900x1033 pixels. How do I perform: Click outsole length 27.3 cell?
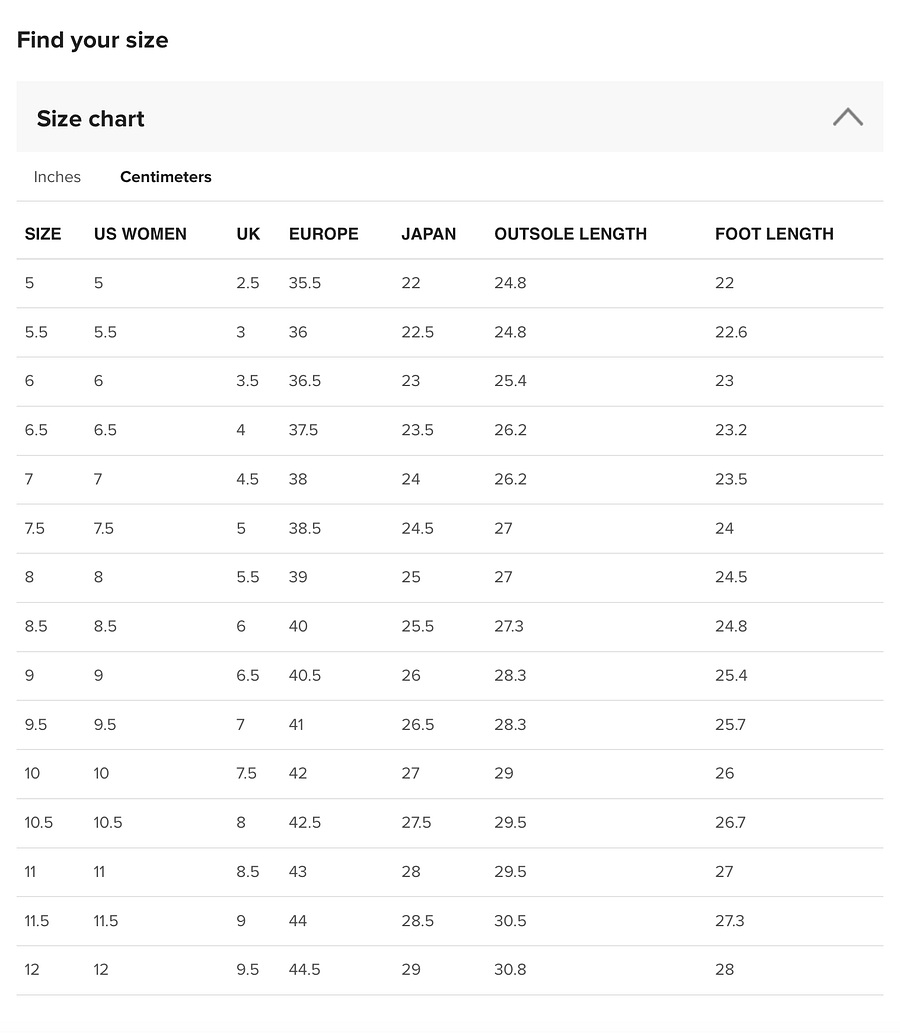pos(509,626)
